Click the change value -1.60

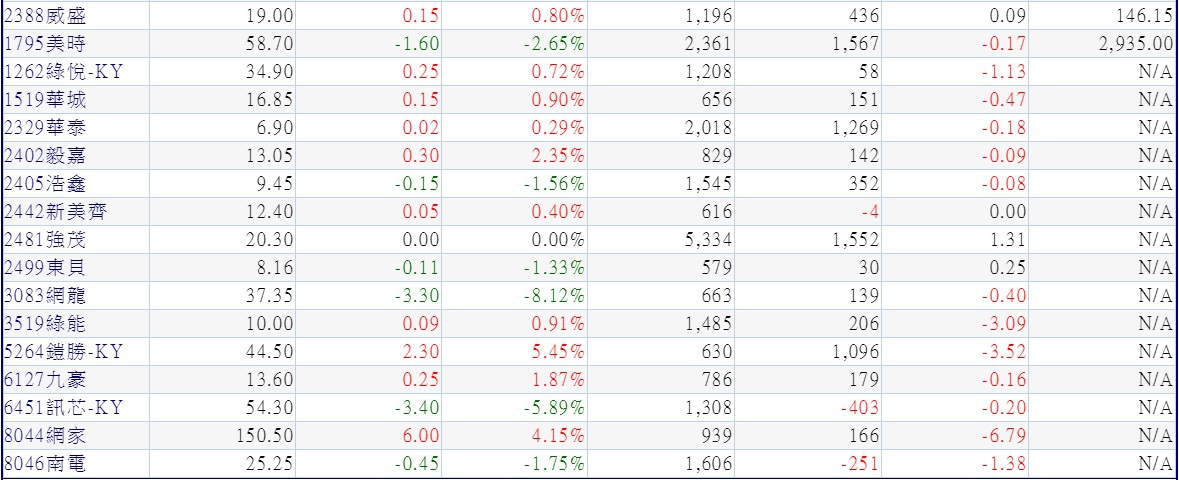coord(419,44)
